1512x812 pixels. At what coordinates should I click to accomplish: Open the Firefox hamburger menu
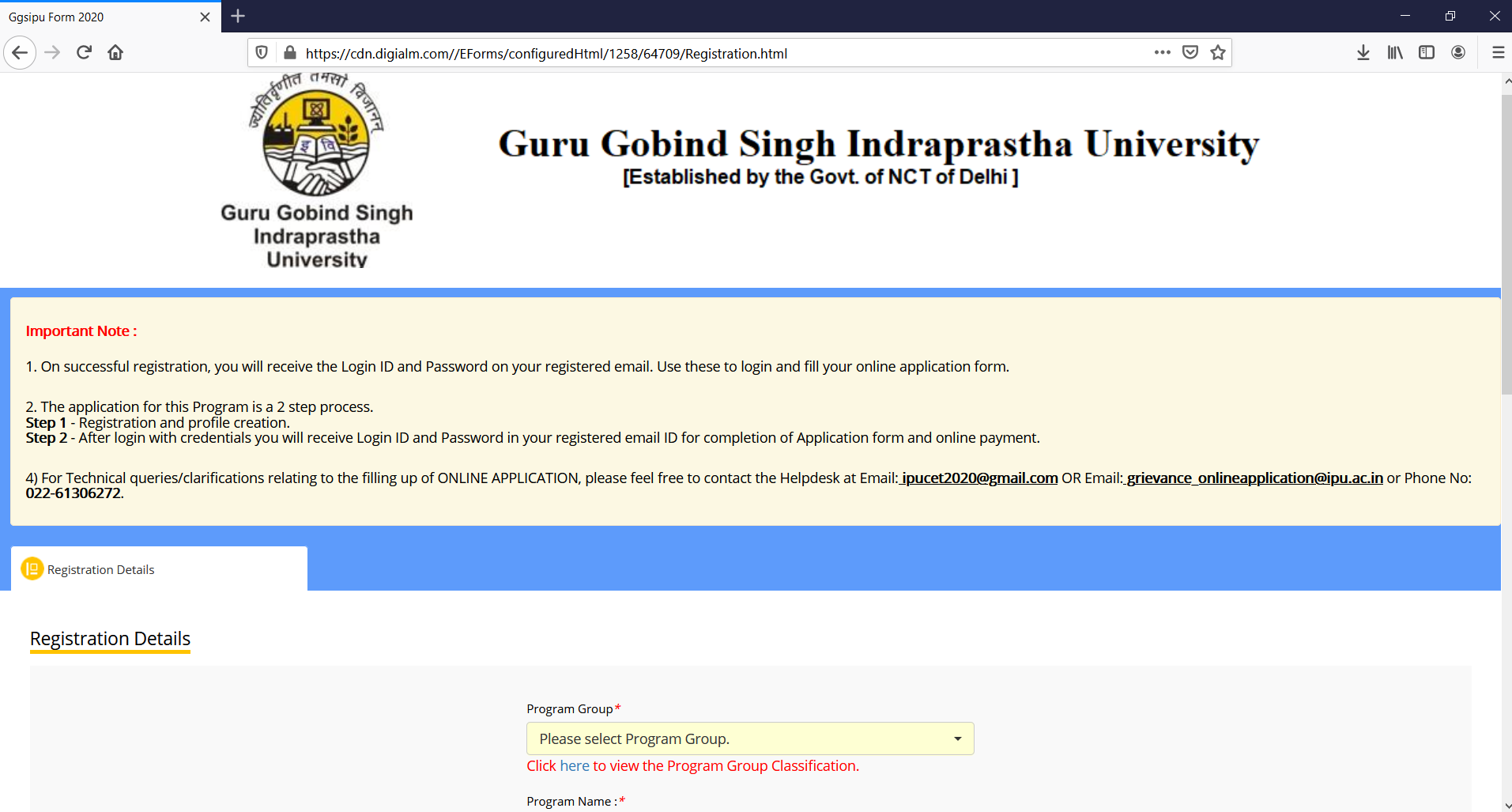(1498, 52)
